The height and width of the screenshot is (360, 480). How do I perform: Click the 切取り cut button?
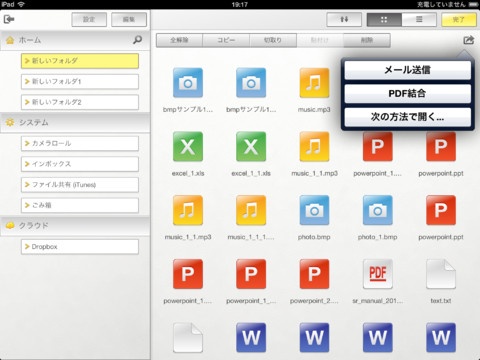pyautogui.click(x=273, y=40)
